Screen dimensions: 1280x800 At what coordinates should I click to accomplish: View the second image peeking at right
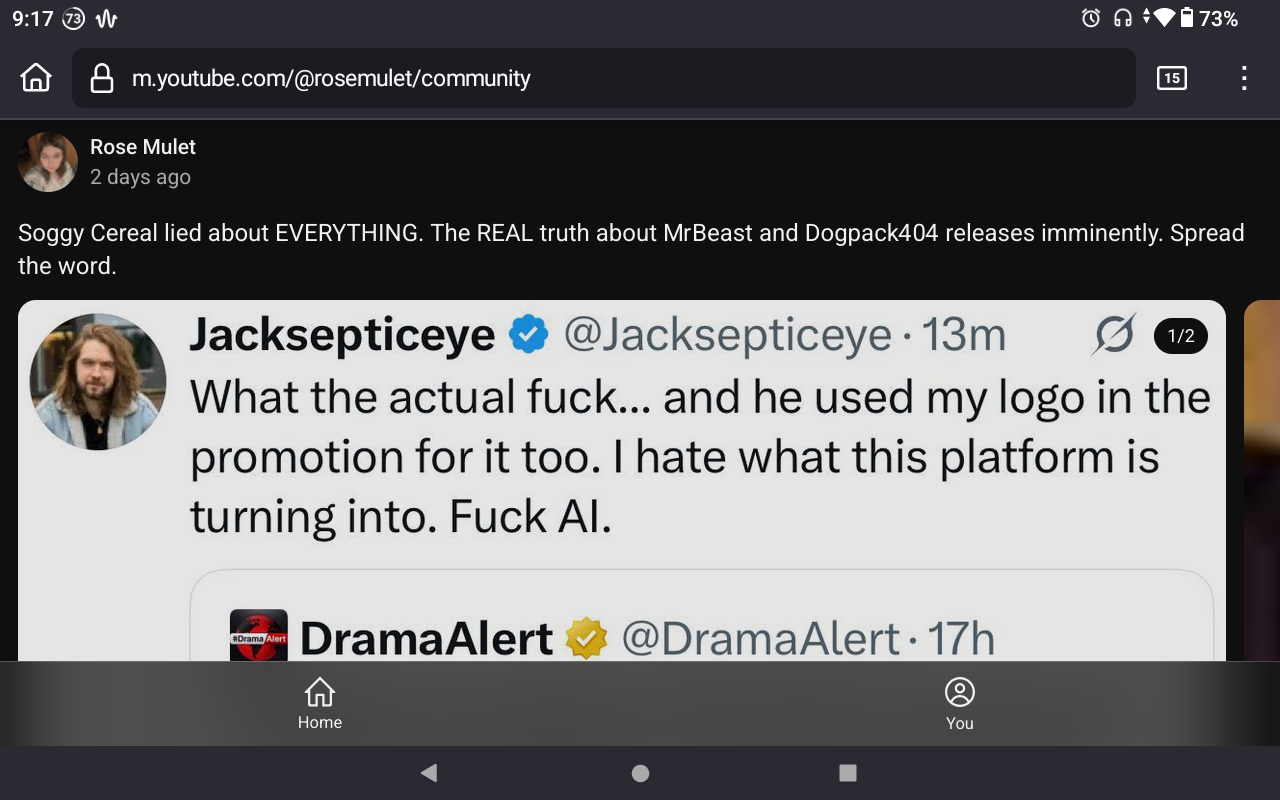(1262, 480)
